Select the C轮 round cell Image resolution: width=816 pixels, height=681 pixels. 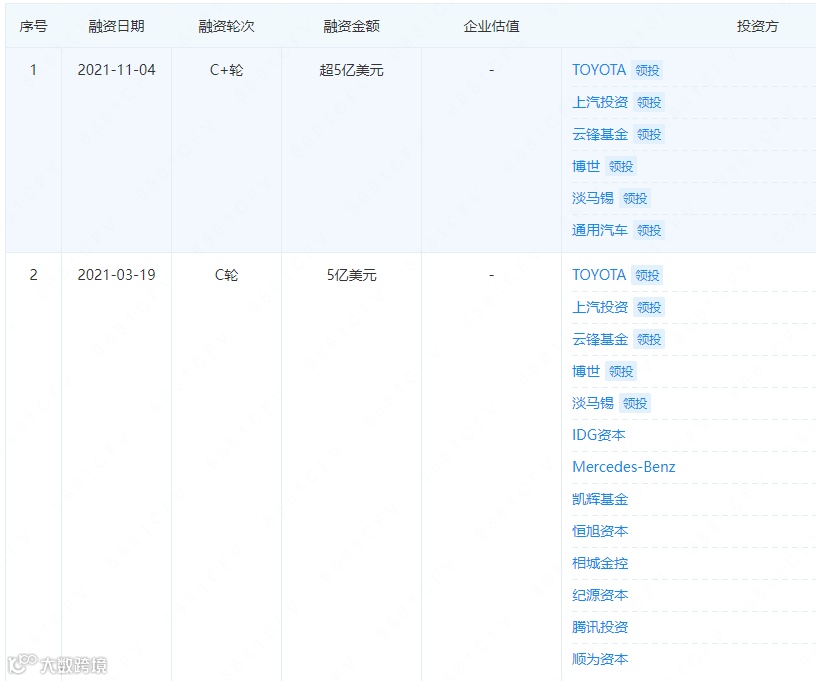tap(226, 275)
